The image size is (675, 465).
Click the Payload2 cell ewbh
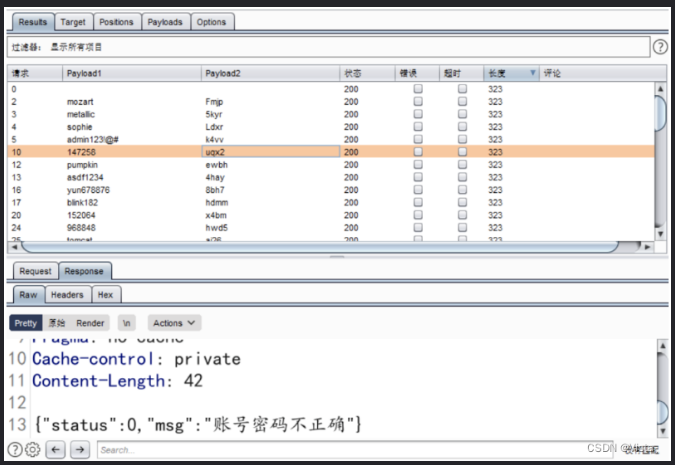(x=270, y=164)
